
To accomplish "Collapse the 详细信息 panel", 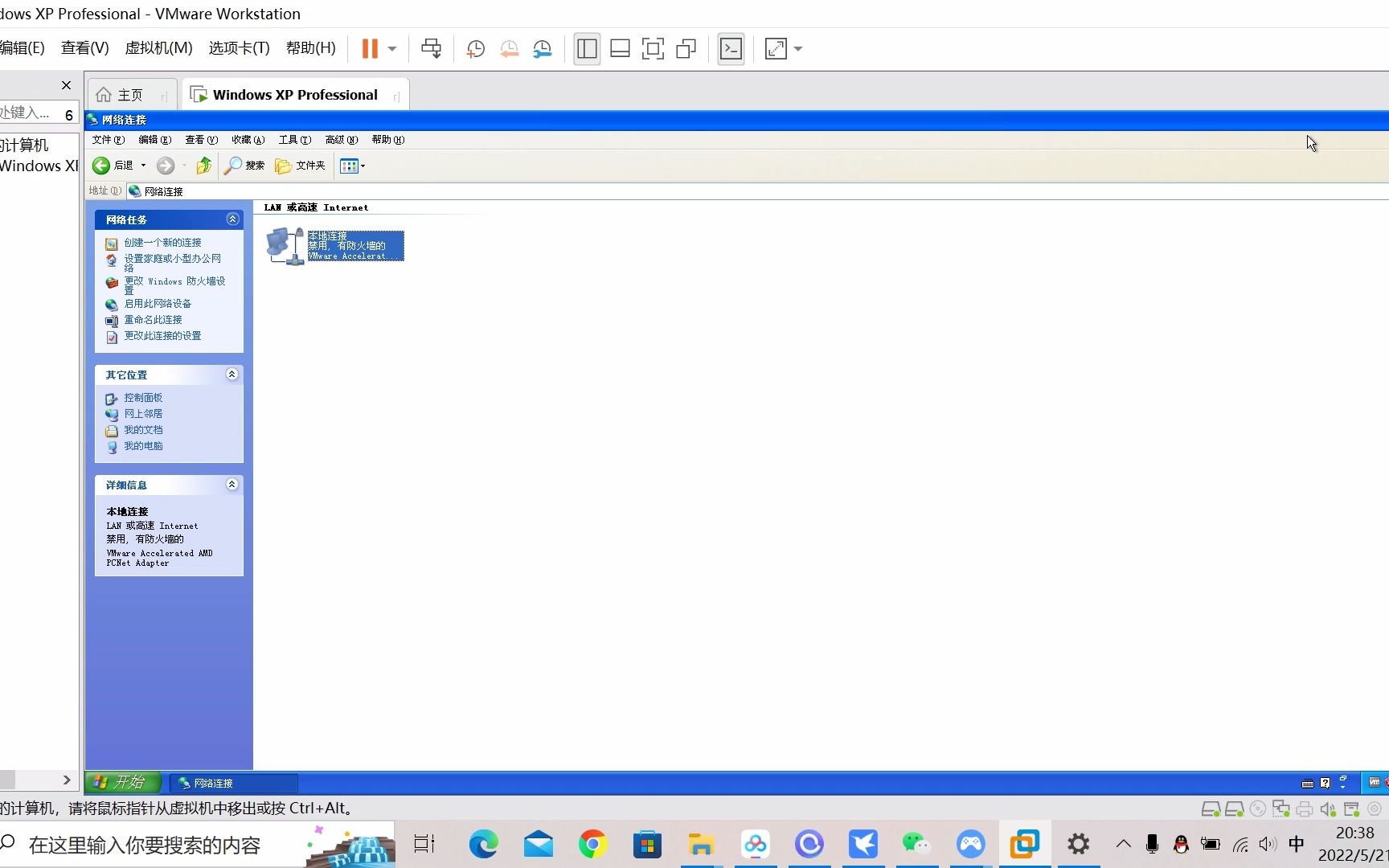I will click(x=232, y=484).
